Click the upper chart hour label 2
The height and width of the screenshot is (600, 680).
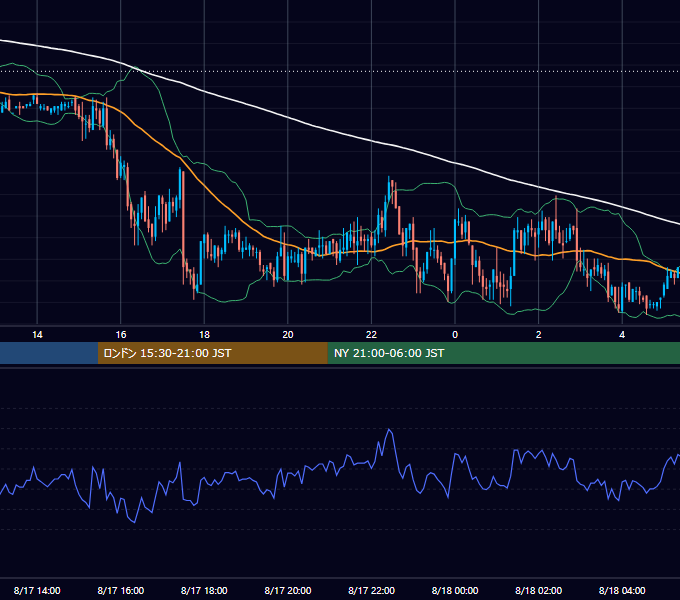(x=539, y=335)
